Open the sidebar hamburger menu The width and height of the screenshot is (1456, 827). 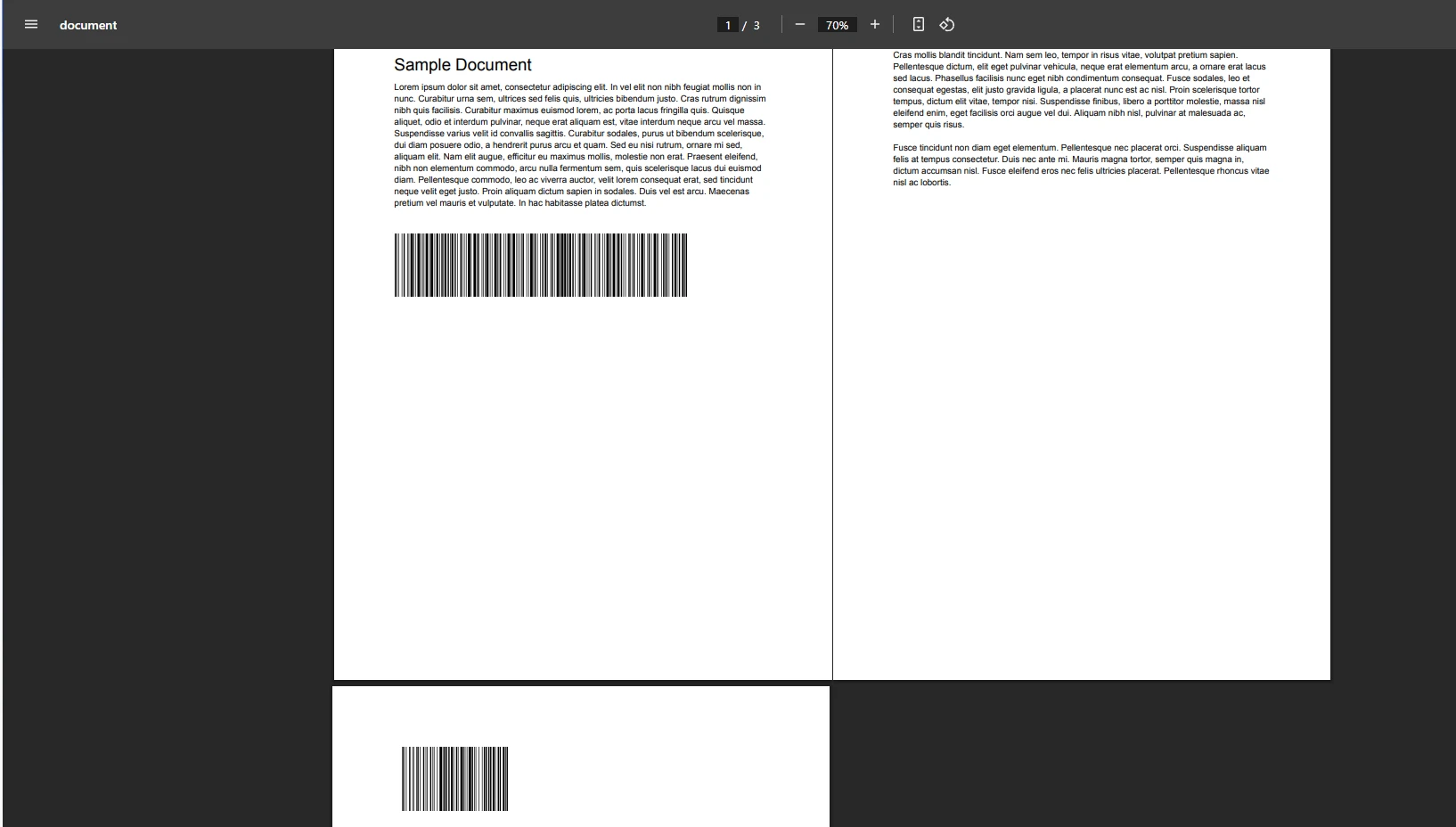(31, 25)
